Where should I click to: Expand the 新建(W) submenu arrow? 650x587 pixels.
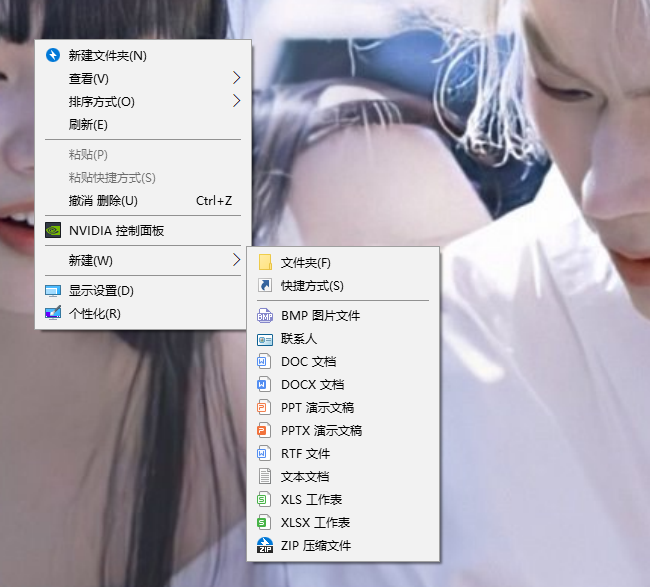point(236,260)
